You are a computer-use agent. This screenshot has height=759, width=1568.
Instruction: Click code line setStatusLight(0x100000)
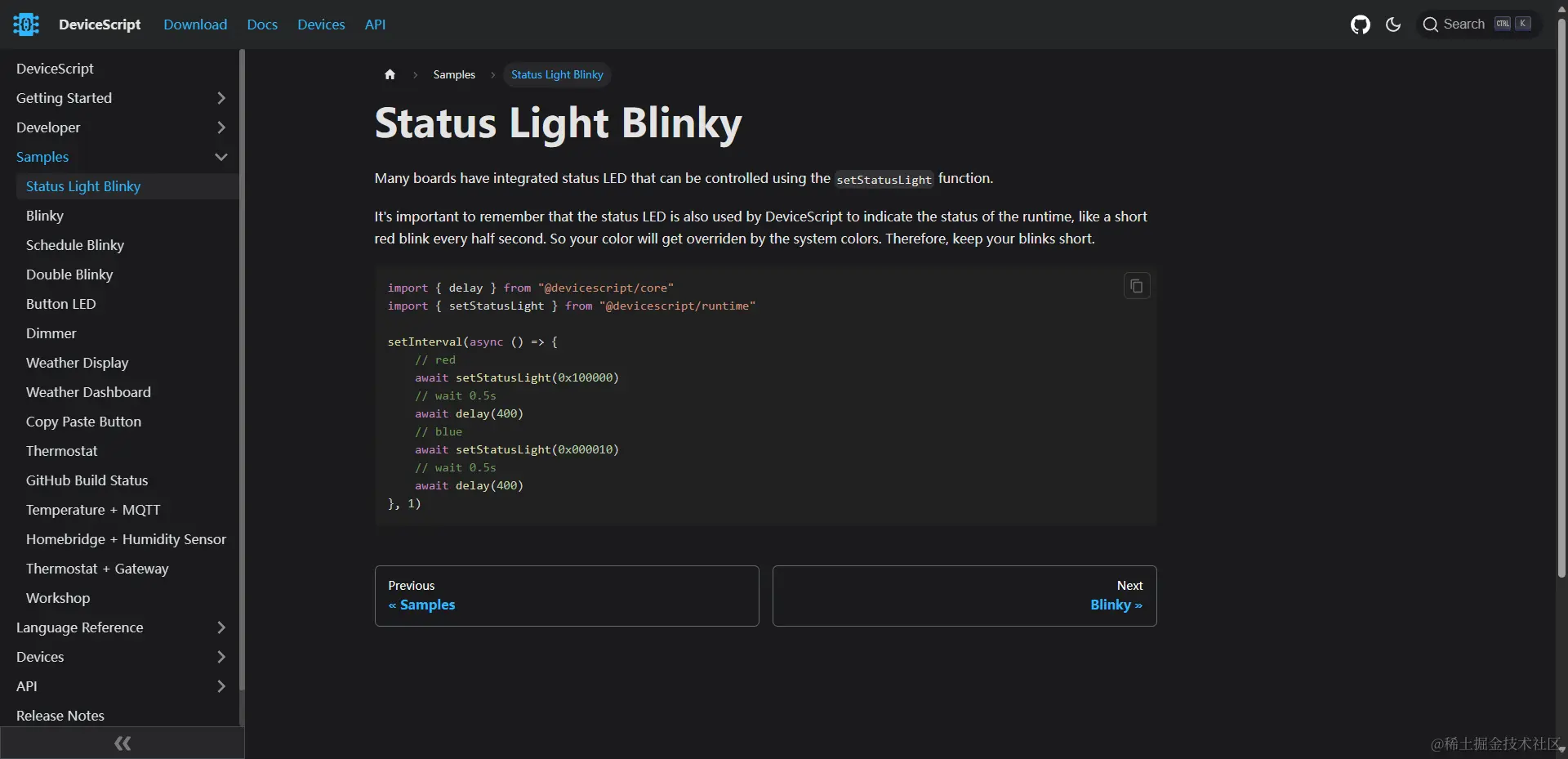tap(517, 377)
